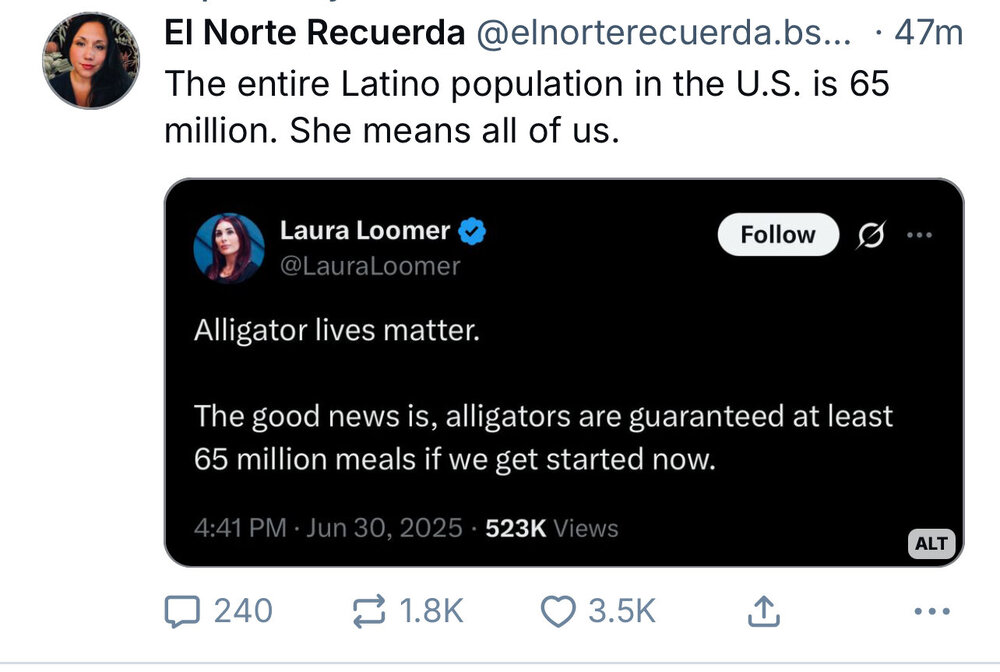Click the 523K Views count

click(x=552, y=528)
